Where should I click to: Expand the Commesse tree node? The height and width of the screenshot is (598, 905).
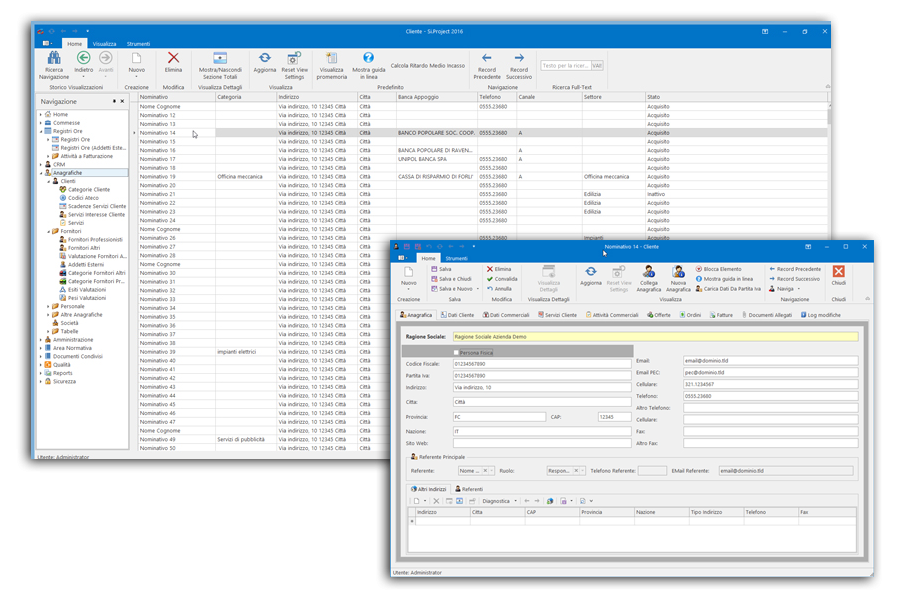(40, 123)
